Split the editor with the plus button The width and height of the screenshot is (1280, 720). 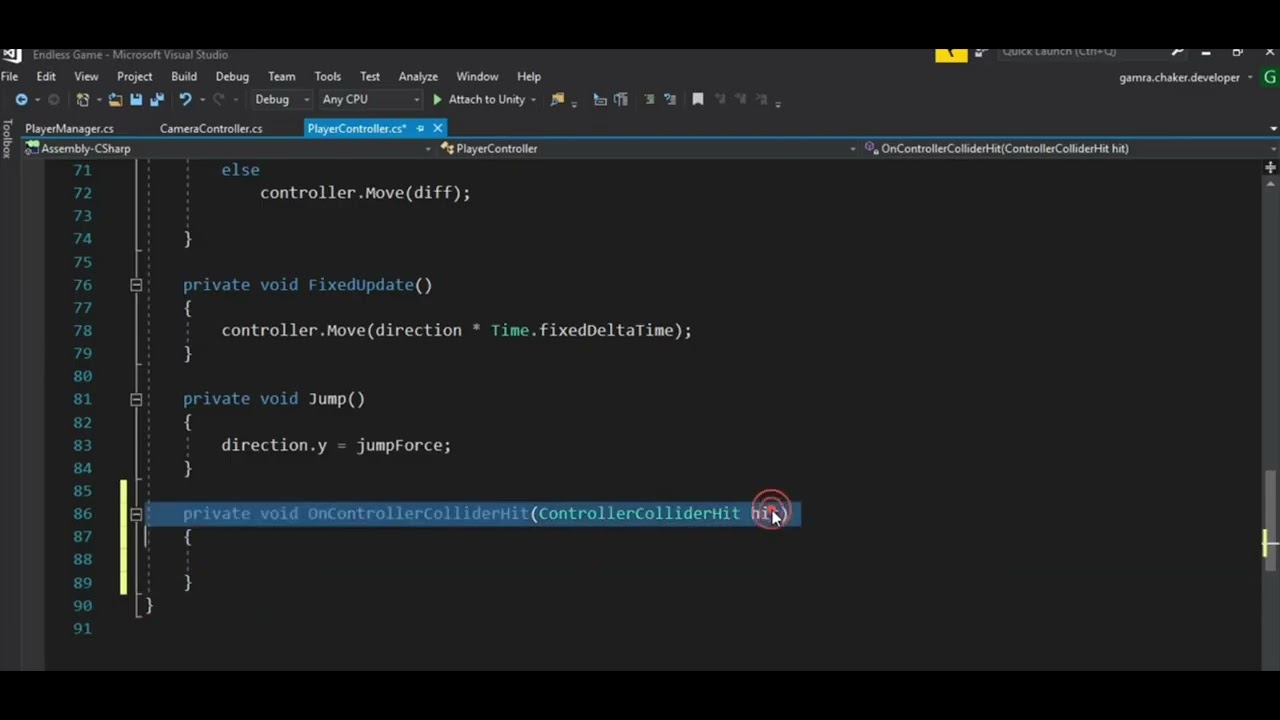coord(1270,168)
